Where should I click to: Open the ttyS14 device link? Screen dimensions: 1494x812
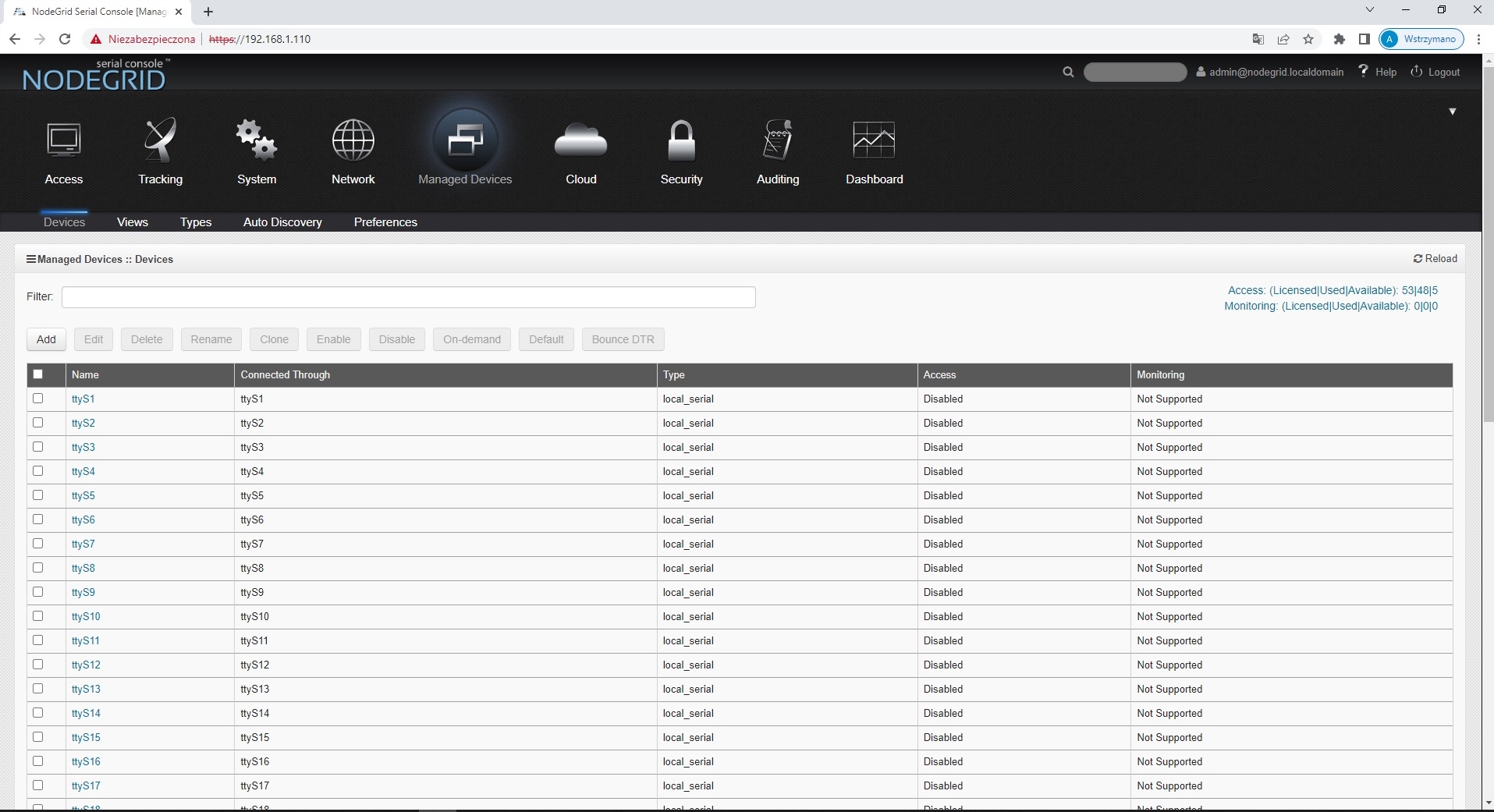(x=86, y=713)
